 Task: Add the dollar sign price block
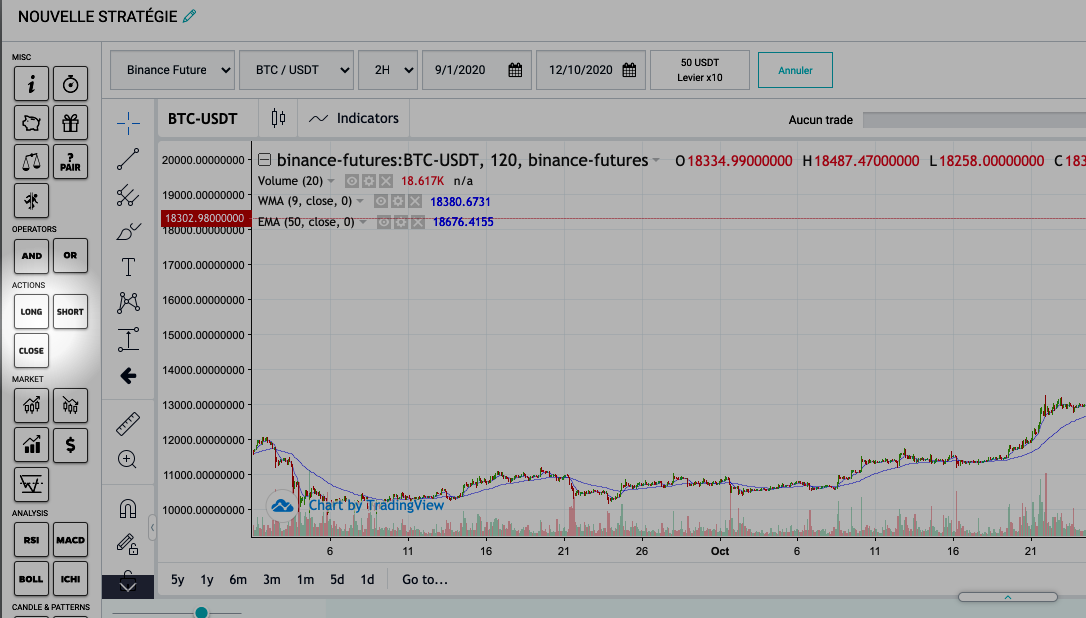71,445
